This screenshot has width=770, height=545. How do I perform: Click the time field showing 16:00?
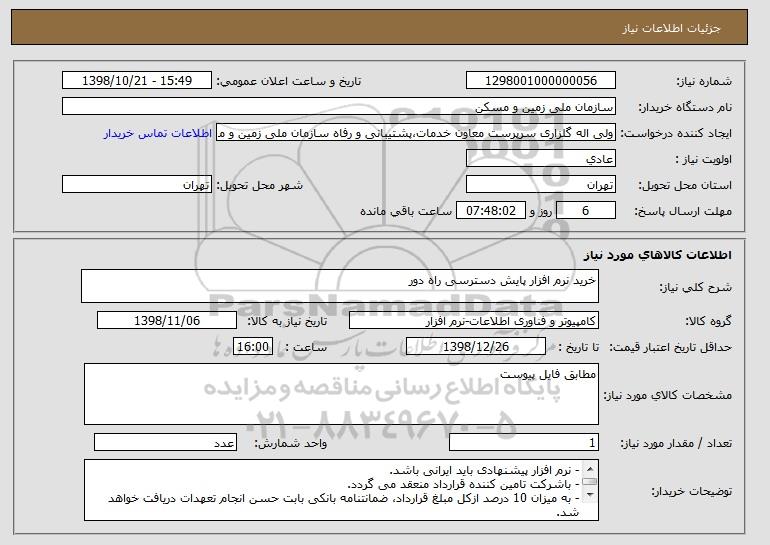click(x=253, y=347)
